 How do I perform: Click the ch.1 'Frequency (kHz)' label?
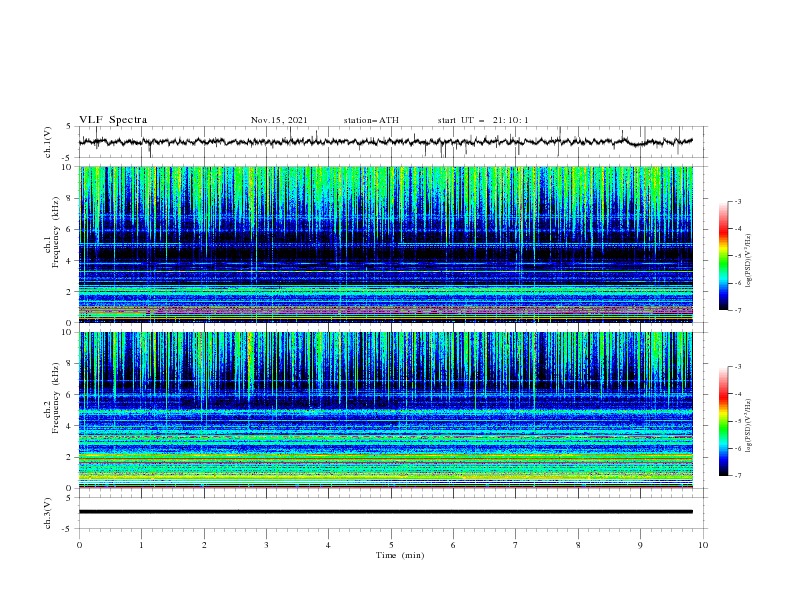pyautogui.click(x=56, y=233)
